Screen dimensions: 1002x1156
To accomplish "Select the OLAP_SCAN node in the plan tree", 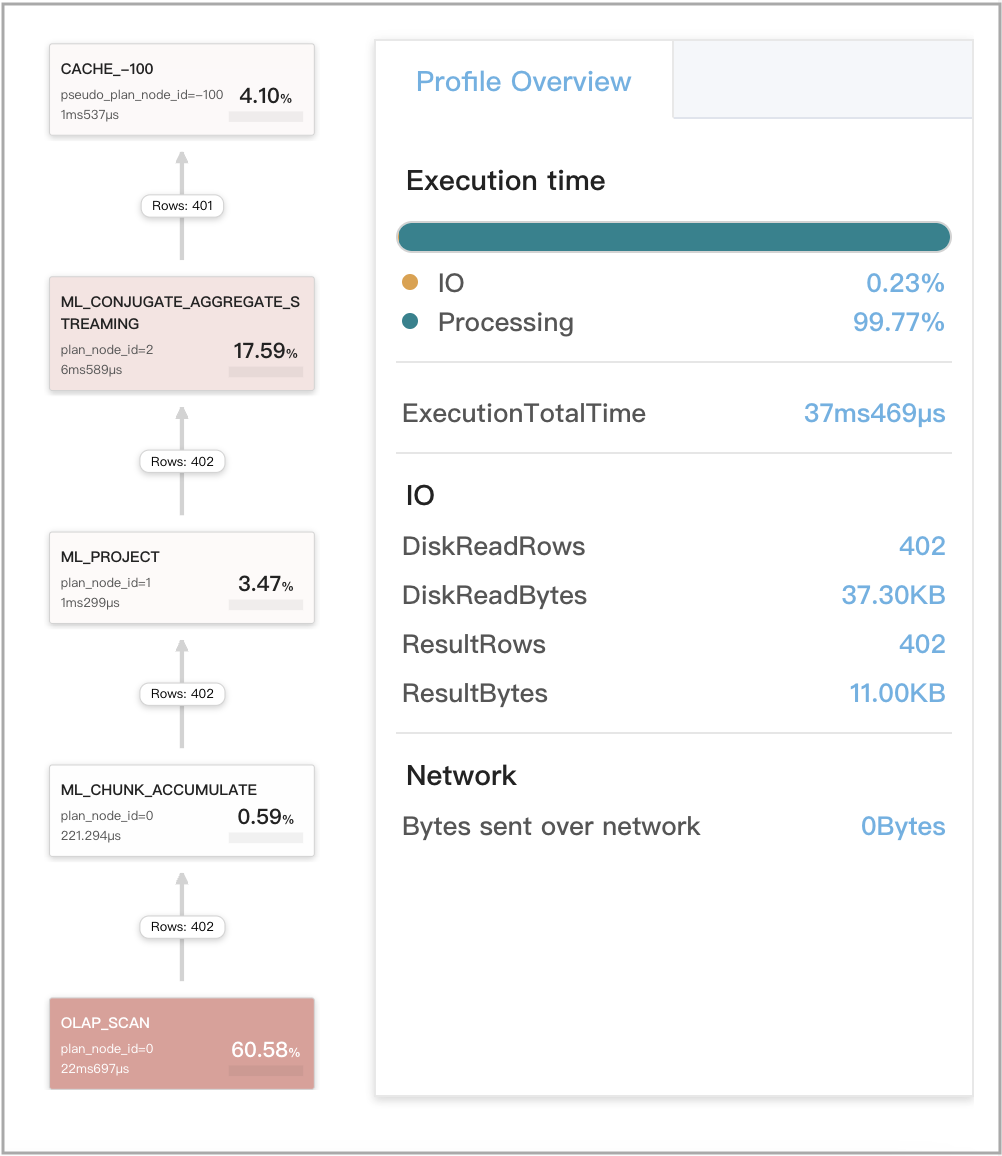I will click(x=181, y=1043).
